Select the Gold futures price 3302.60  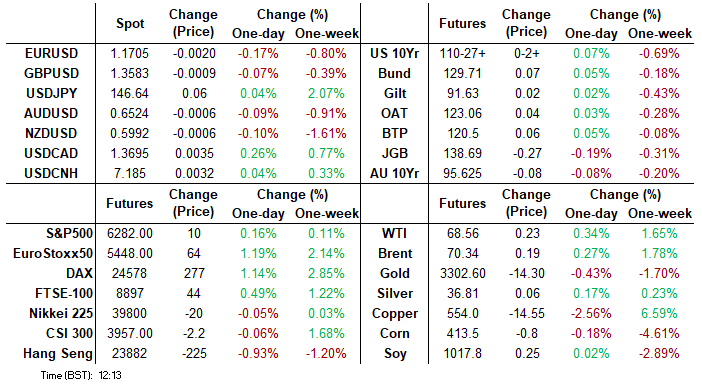tap(462, 273)
